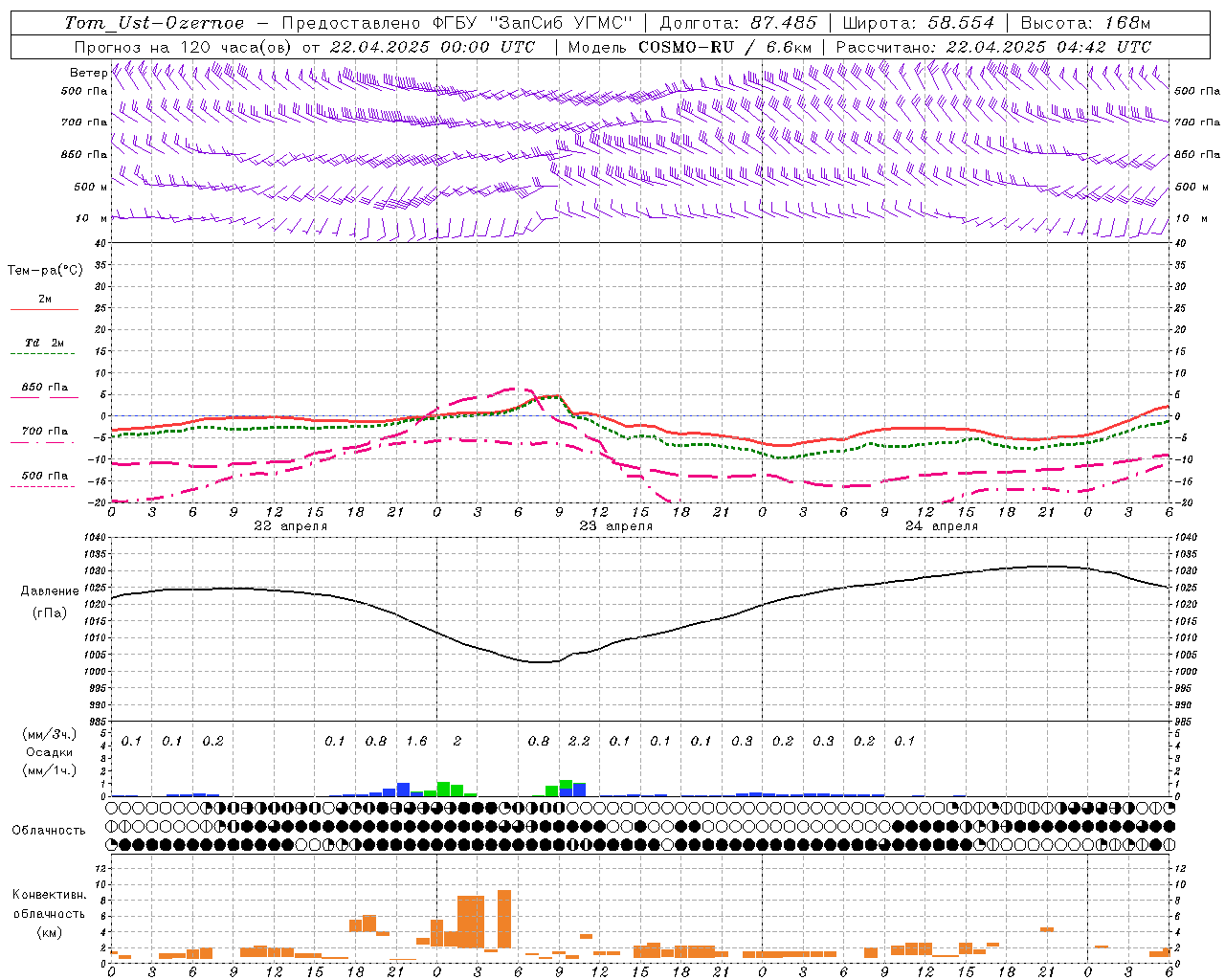Select the model name COSMO-RU / 6.6км
1225x980 pixels.
point(724,47)
